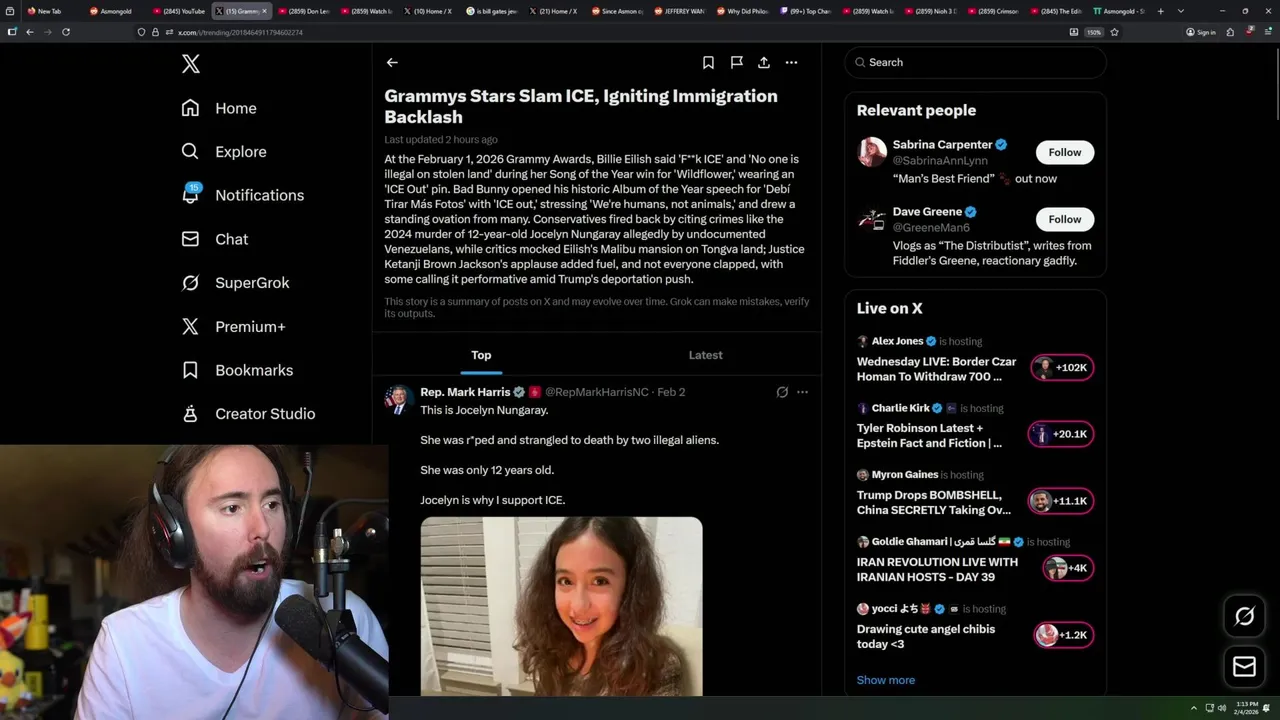This screenshot has width=1280, height=720.
Task: Open Chat from the sidebar
Action: [214, 239]
